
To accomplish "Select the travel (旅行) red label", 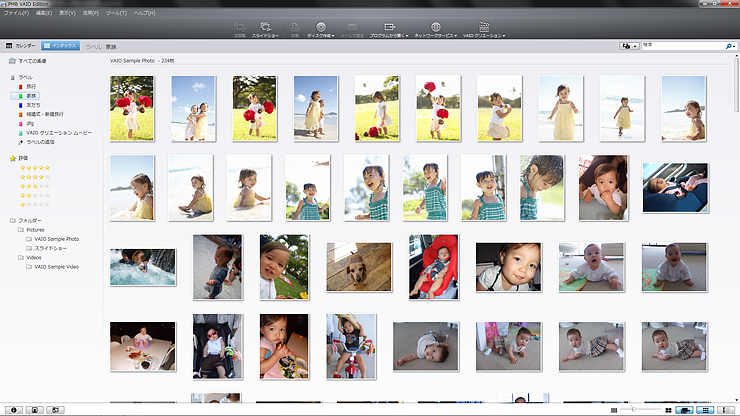I will [32, 87].
